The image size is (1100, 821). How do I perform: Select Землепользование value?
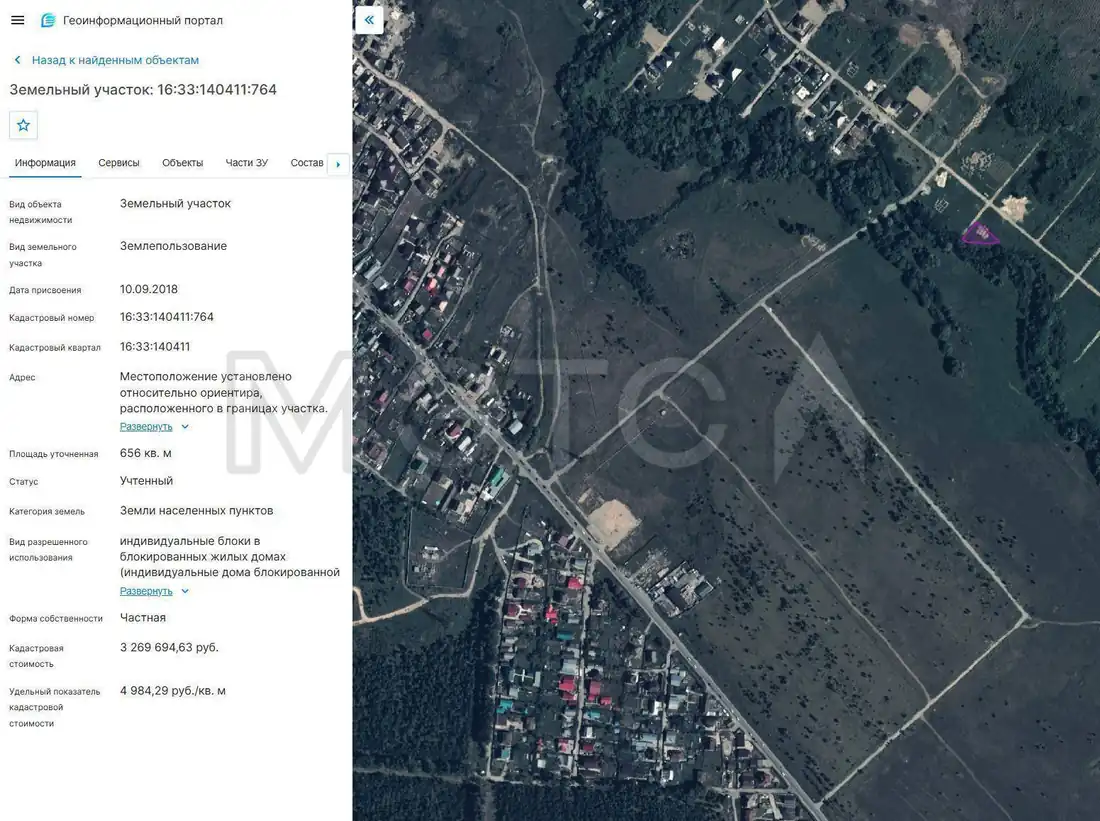pos(173,246)
